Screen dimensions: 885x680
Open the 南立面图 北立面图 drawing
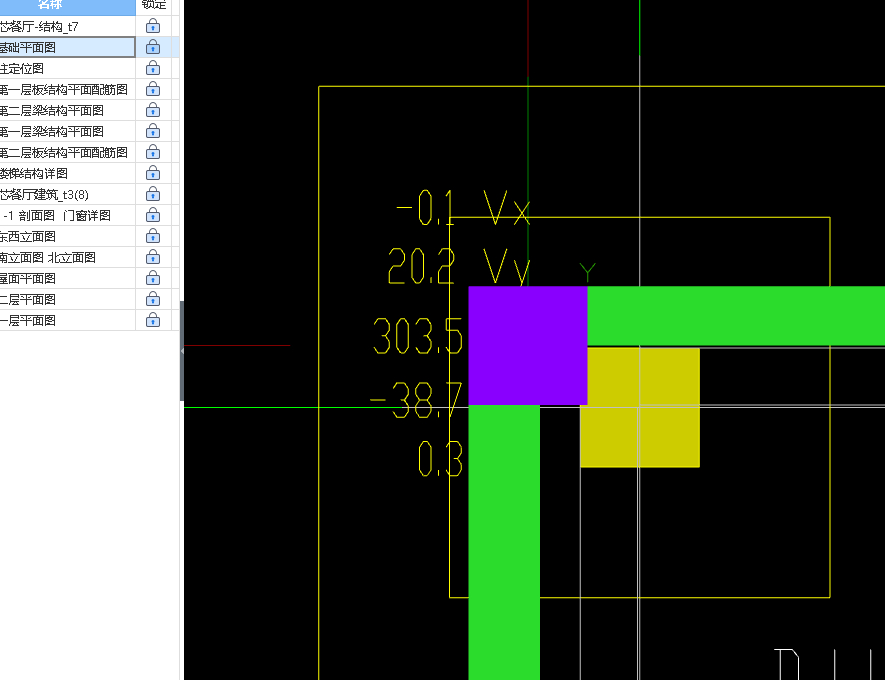coord(67,257)
